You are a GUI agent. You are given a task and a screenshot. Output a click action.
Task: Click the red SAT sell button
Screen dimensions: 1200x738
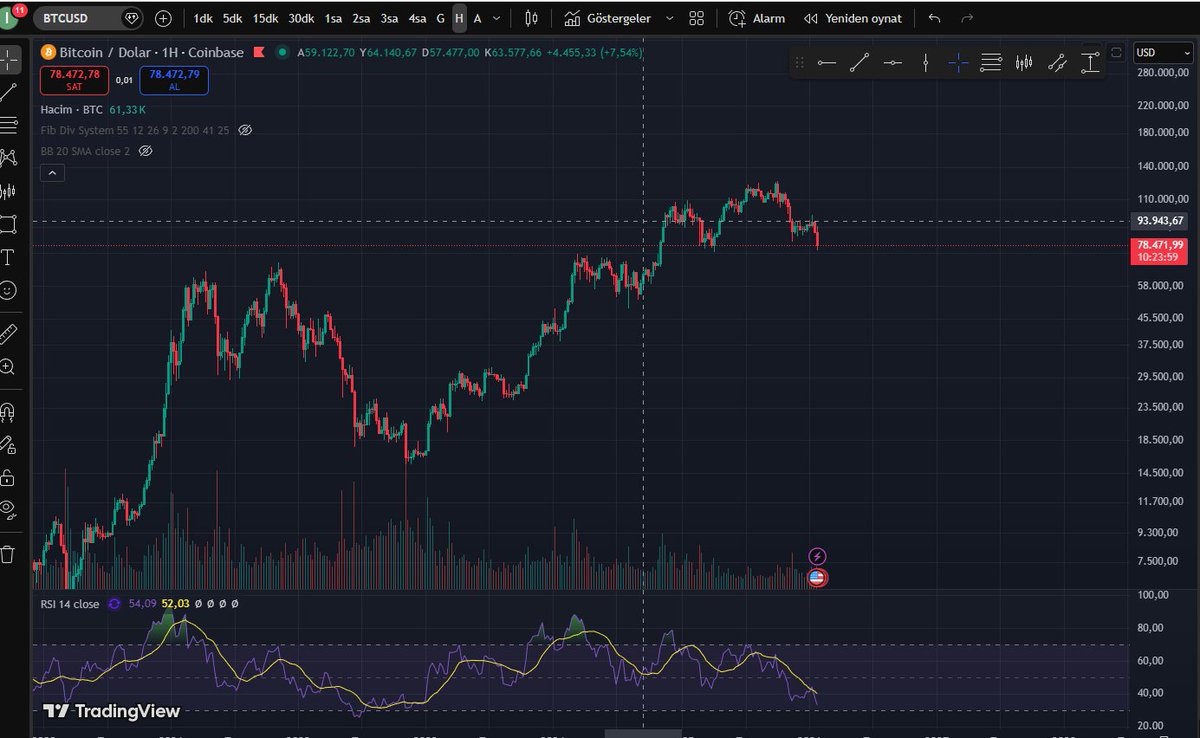coord(74,80)
